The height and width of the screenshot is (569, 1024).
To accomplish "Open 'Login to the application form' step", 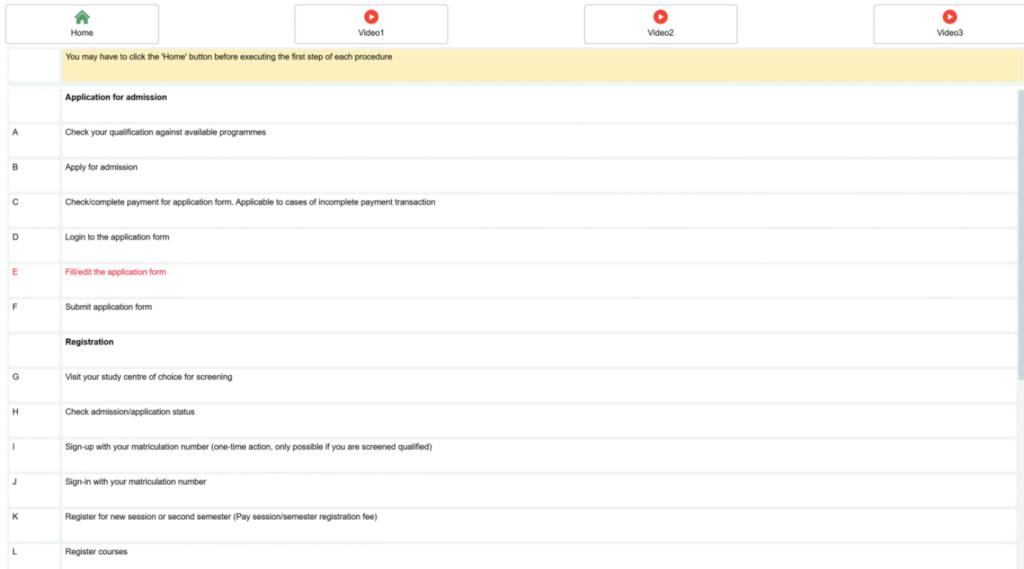I will pos(117,238).
